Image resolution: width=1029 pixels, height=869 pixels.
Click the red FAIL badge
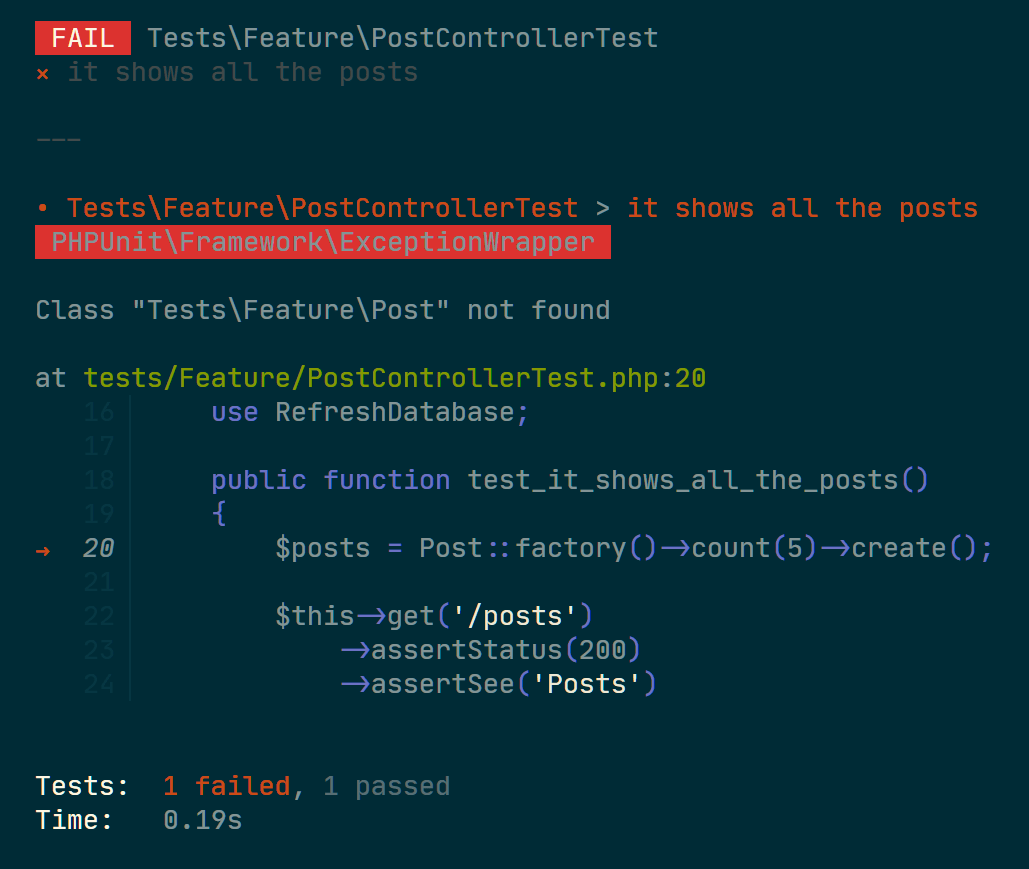tap(83, 38)
